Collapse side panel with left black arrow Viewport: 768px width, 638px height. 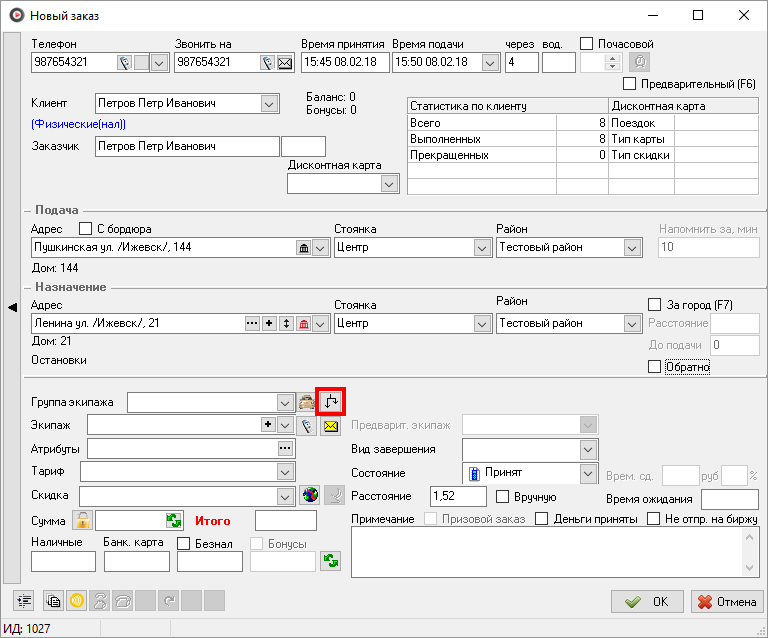click(x=12, y=307)
